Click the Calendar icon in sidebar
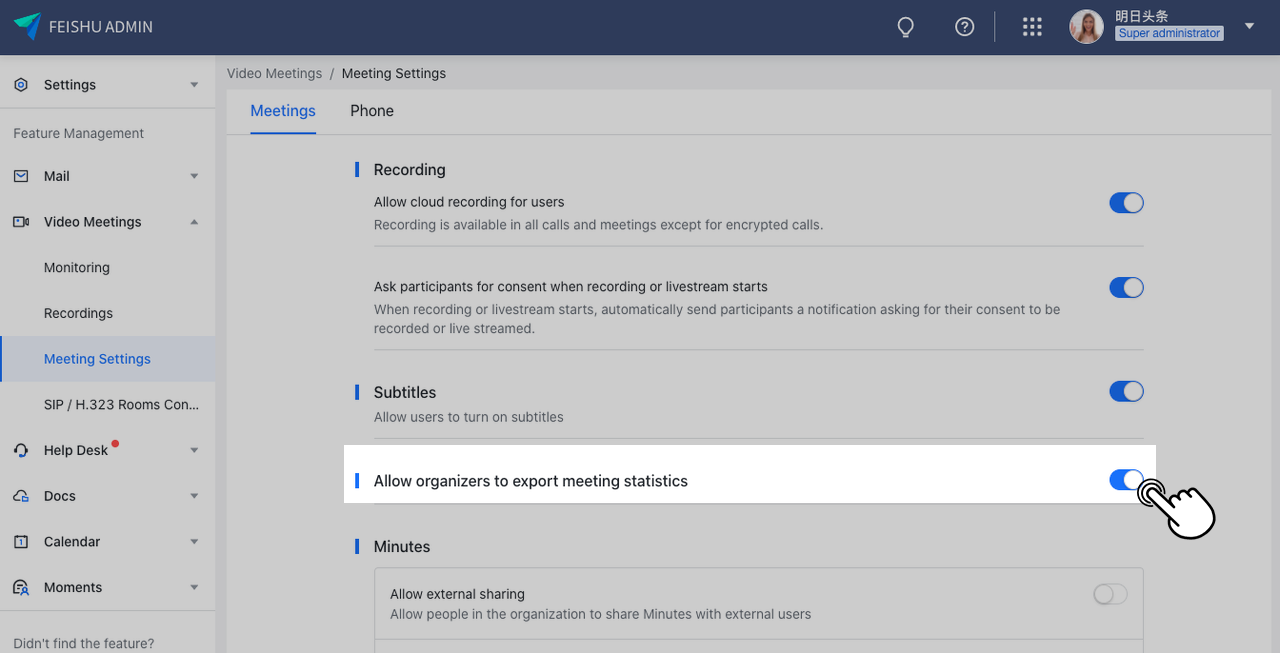The image size is (1280, 653). point(21,542)
